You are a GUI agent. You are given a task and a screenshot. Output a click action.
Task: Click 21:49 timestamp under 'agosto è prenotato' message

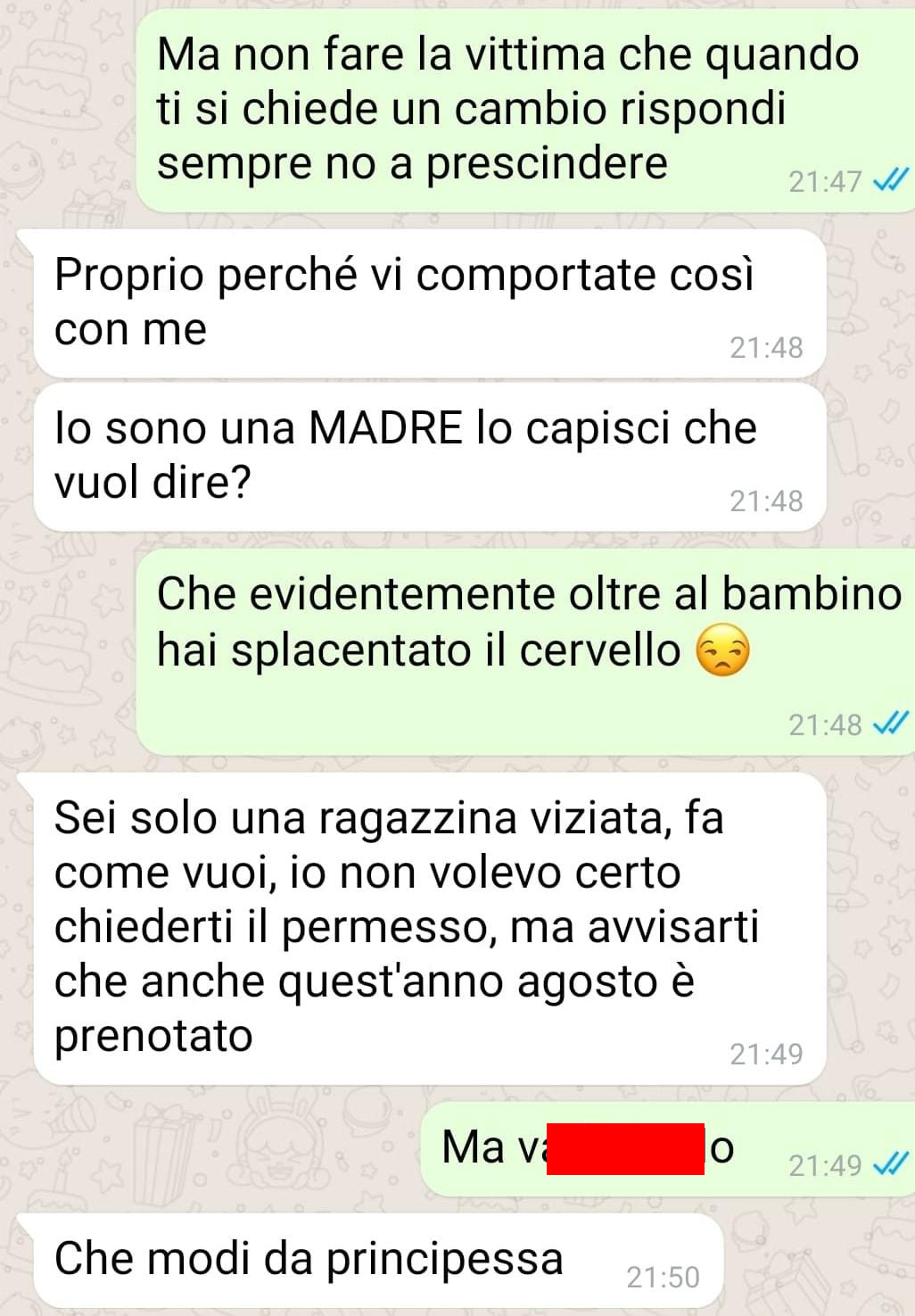(x=766, y=1055)
